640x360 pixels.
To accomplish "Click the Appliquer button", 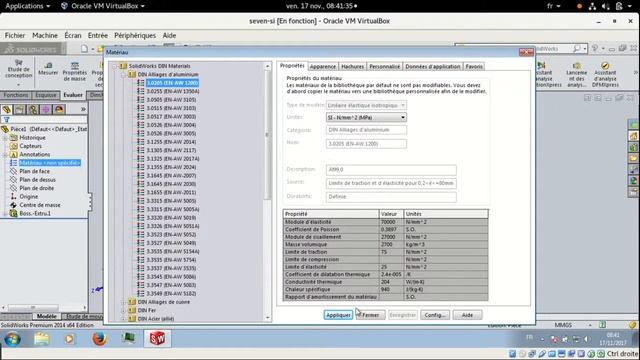I will (338, 315).
